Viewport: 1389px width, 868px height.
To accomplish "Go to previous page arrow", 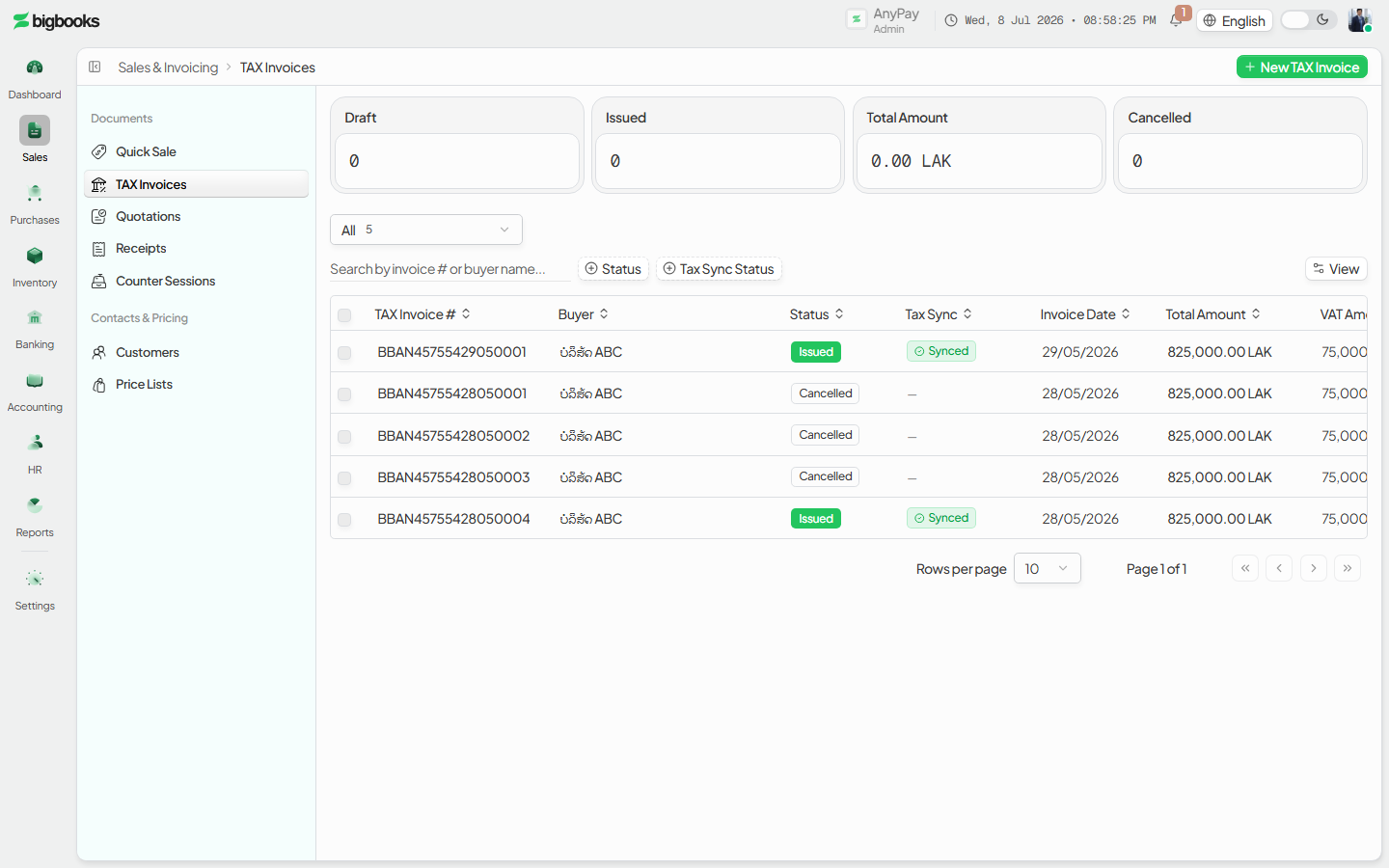I will click(1279, 568).
